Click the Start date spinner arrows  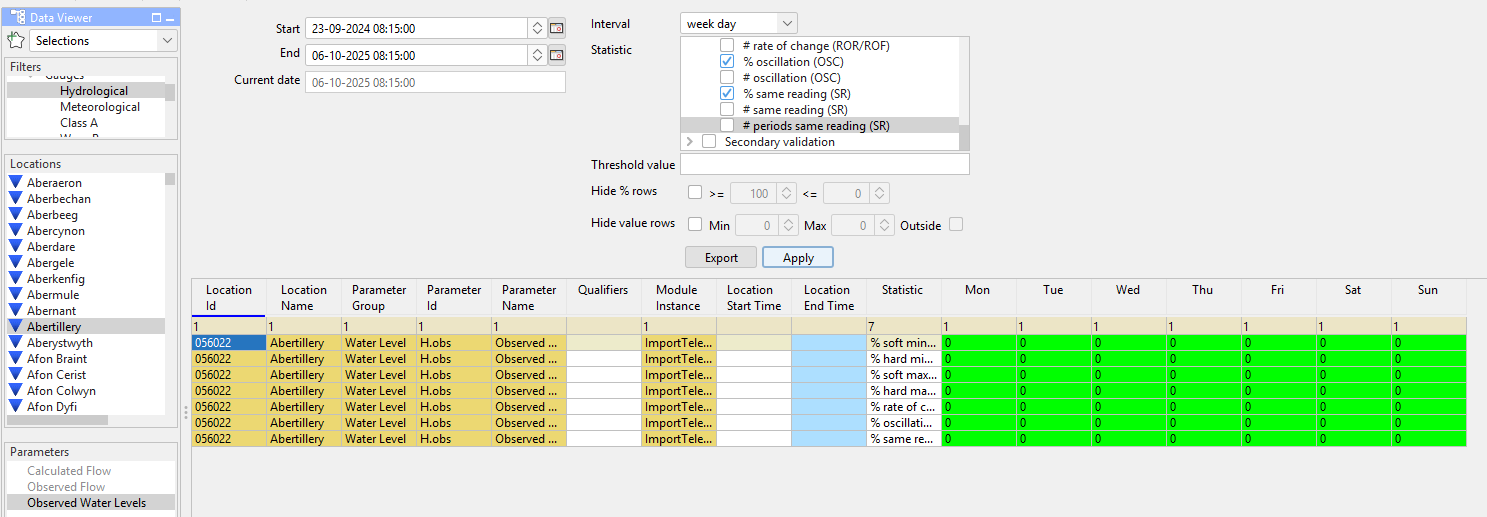tap(537, 28)
